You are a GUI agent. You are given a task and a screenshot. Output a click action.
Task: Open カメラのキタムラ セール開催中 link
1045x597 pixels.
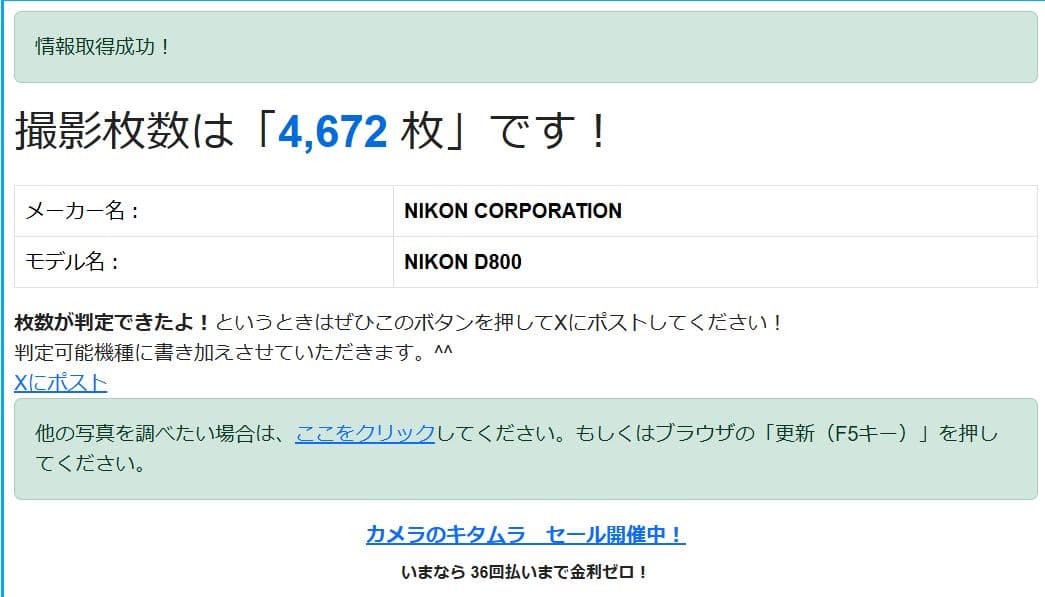pyautogui.click(x=526, y=534)
